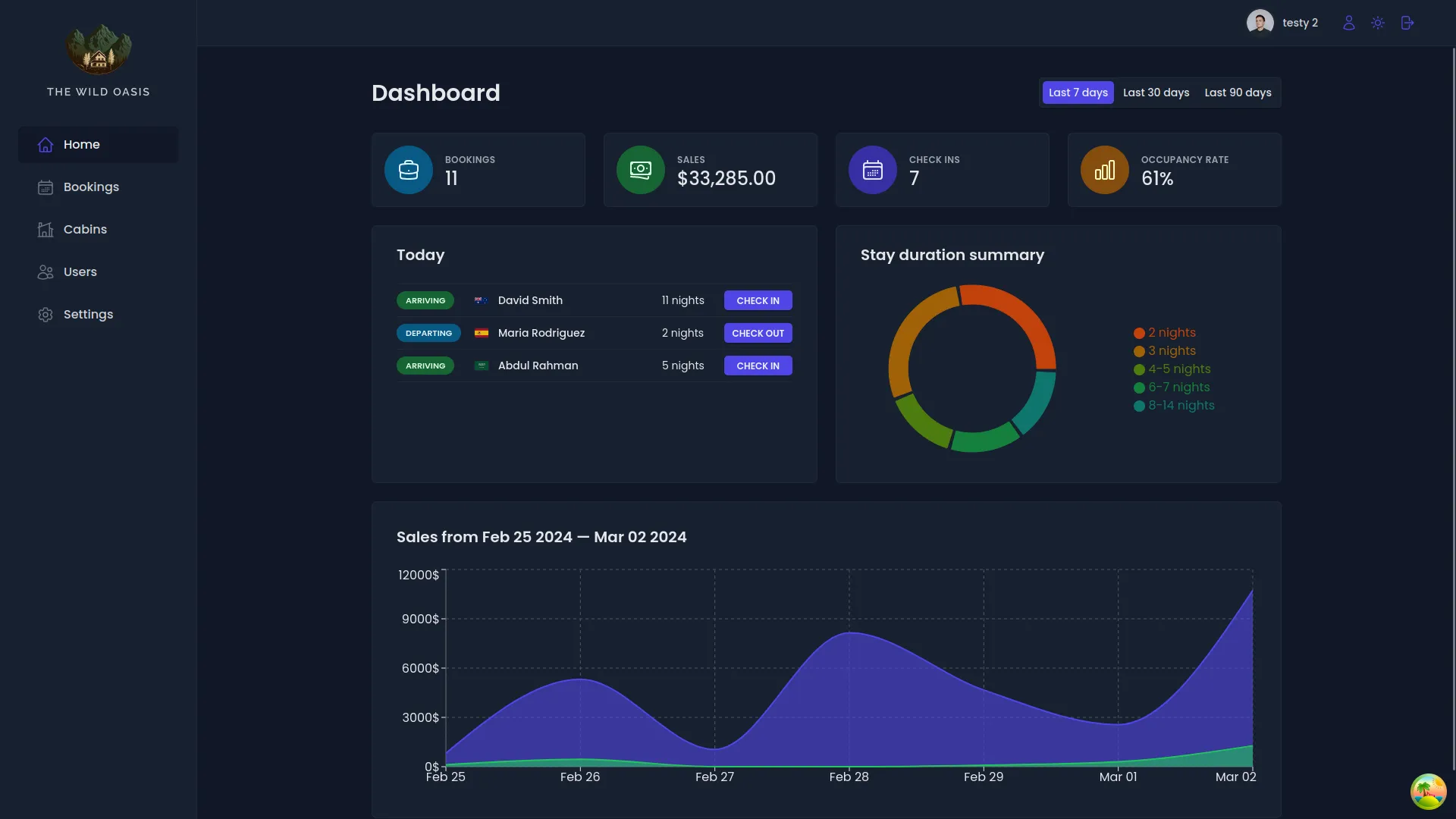Click the Sales value $33,285.00

(726, 178)
